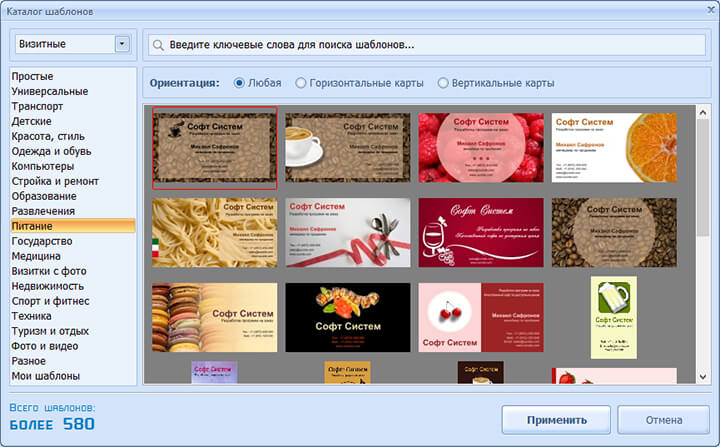Screen dimensions: 720x447
Task: Select the pasta background card template
Action: (214, 232)
